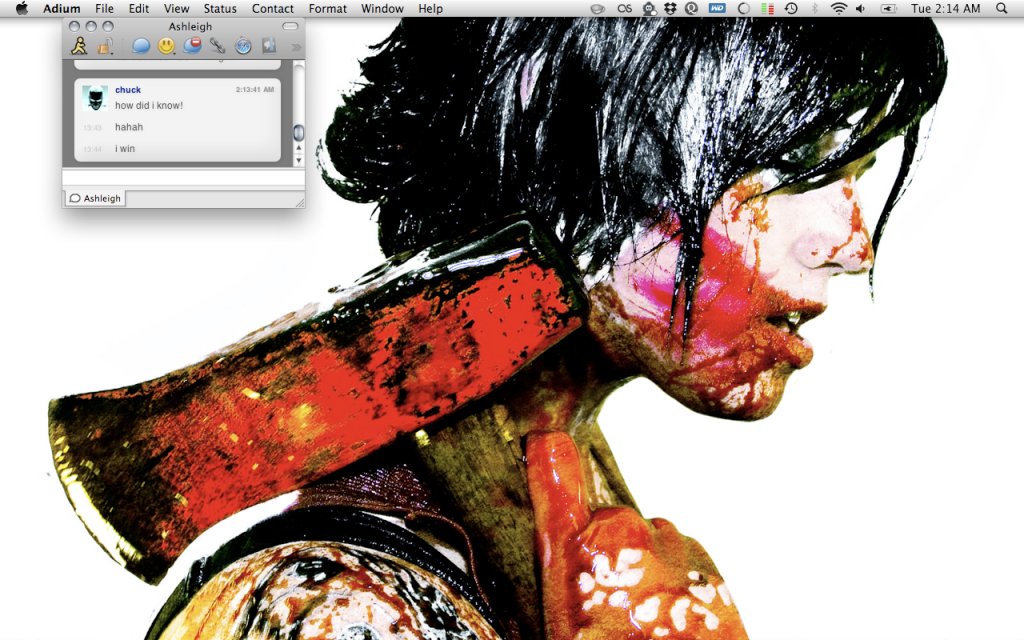Click the block contact bubble icon
1024x640 pixels.
coord(192,46)
